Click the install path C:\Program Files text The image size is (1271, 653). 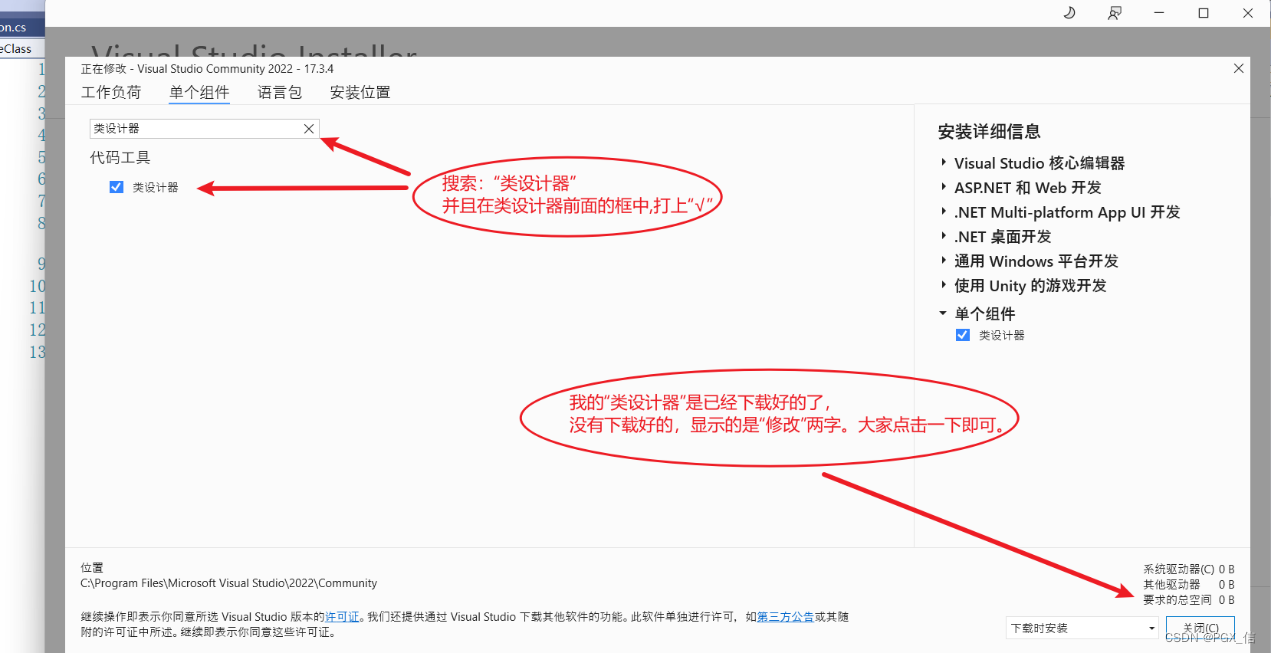[x=229, y=583]
